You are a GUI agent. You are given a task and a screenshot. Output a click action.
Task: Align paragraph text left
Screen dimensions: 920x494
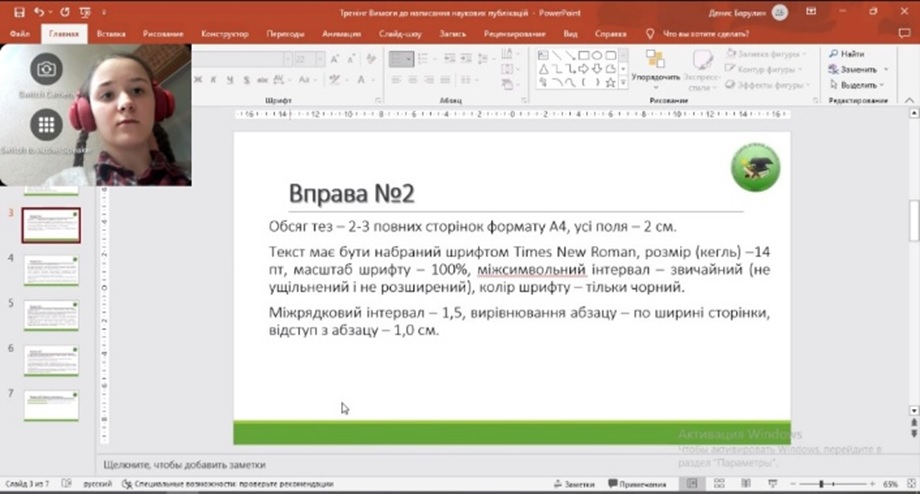[x=397, y=79]
